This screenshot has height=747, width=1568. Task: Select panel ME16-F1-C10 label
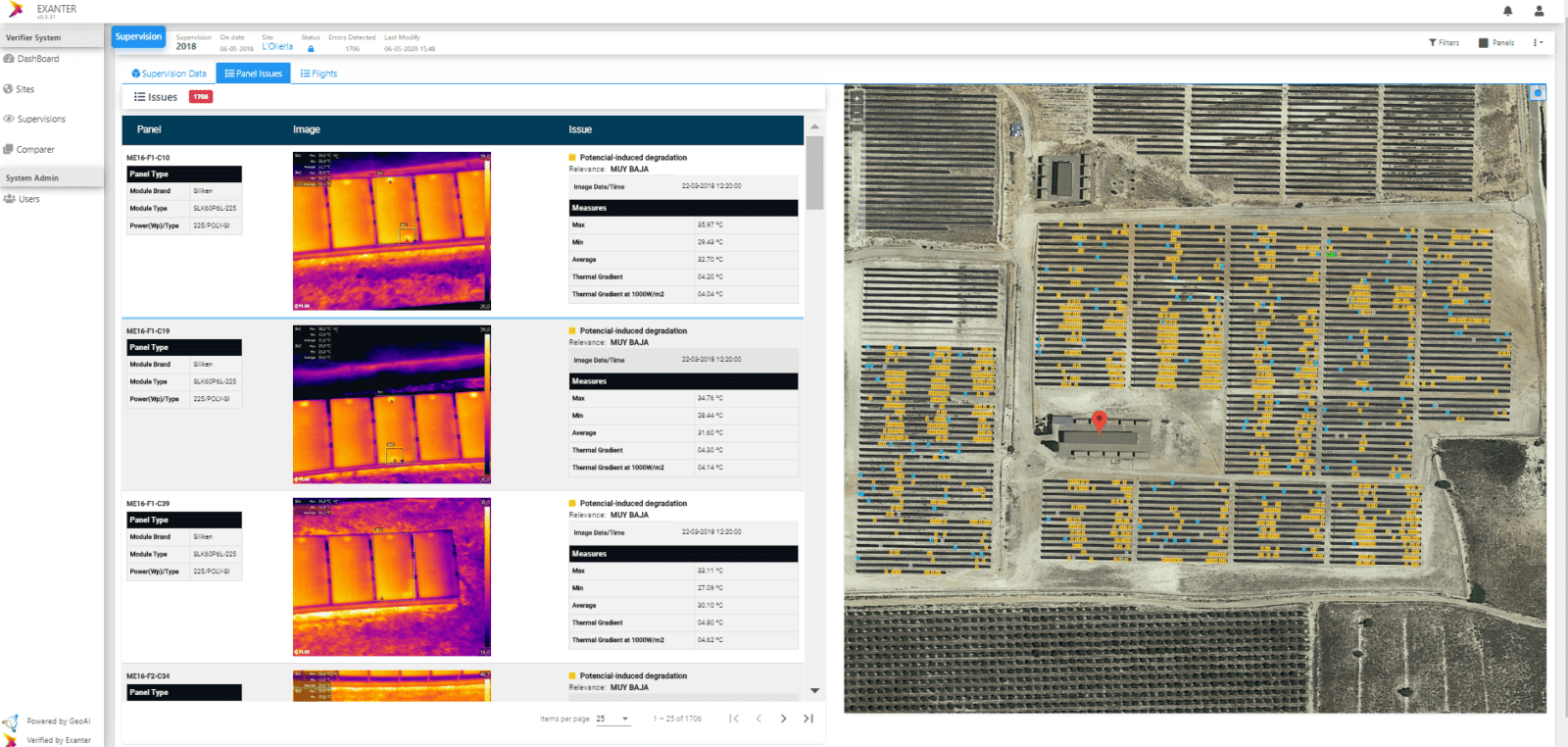[148, 158]
